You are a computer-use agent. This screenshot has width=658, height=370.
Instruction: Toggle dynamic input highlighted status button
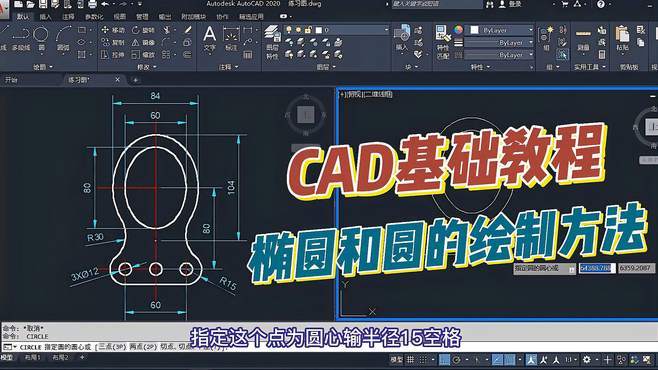[444, 360]
